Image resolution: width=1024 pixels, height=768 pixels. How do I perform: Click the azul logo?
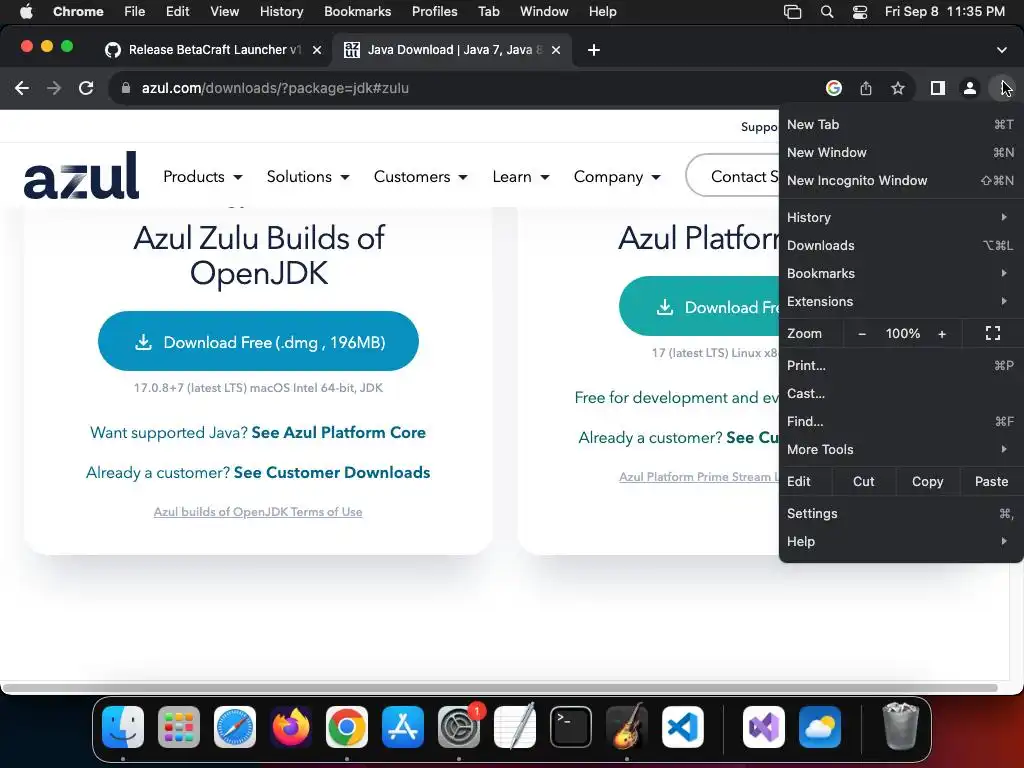pos(81,175)
